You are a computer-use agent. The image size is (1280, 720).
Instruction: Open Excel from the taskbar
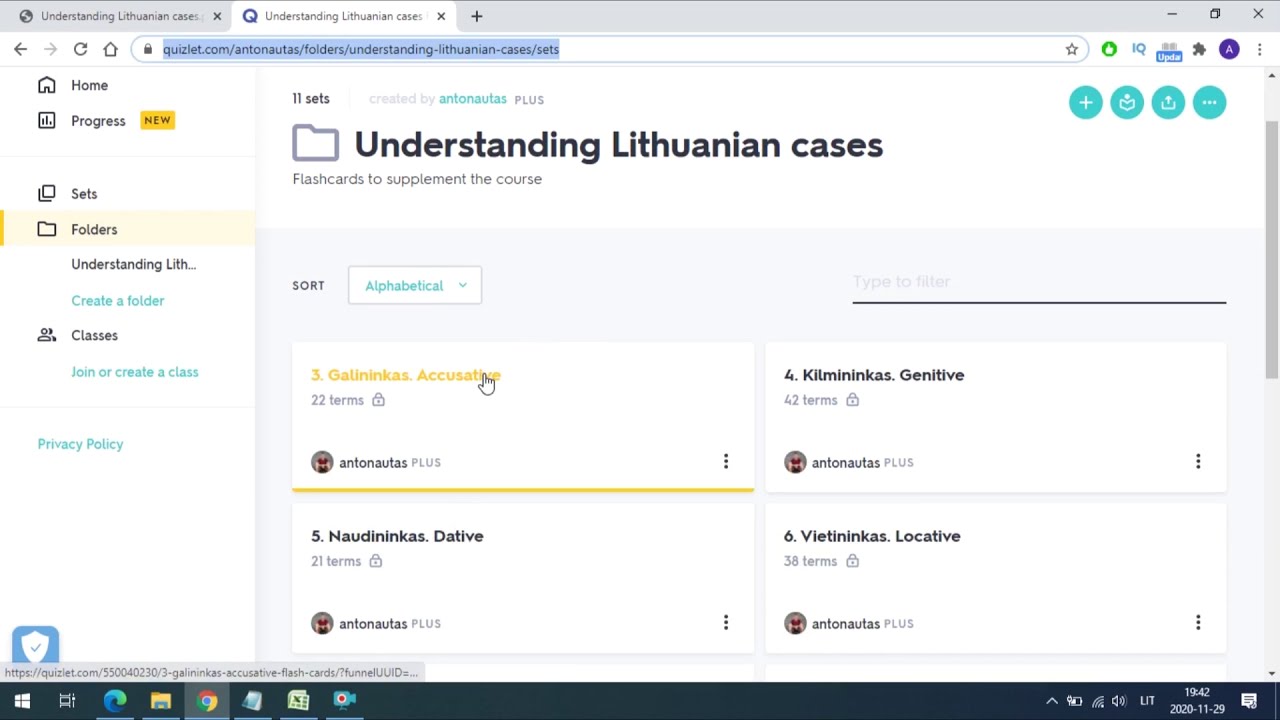click(x=298, y=701)
